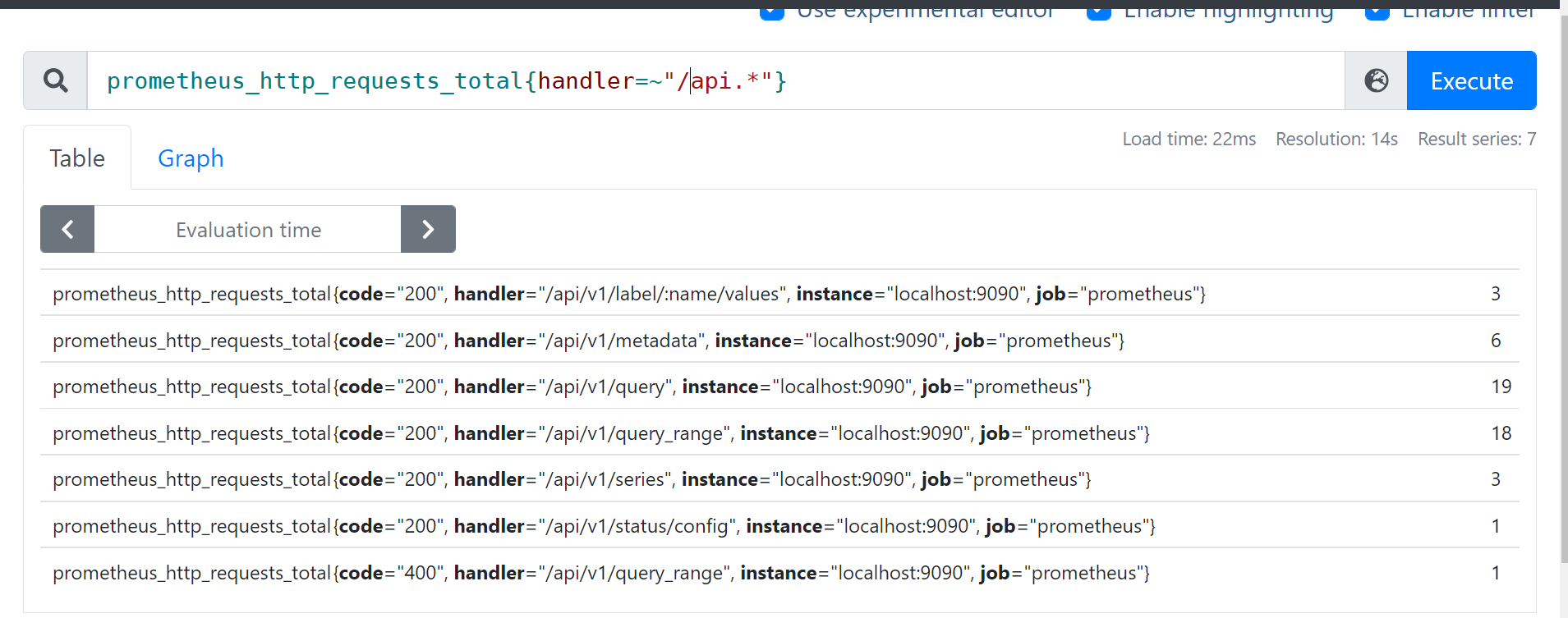
Task: Click the code 400 query_range series row
Action: (x=600, y=573)
